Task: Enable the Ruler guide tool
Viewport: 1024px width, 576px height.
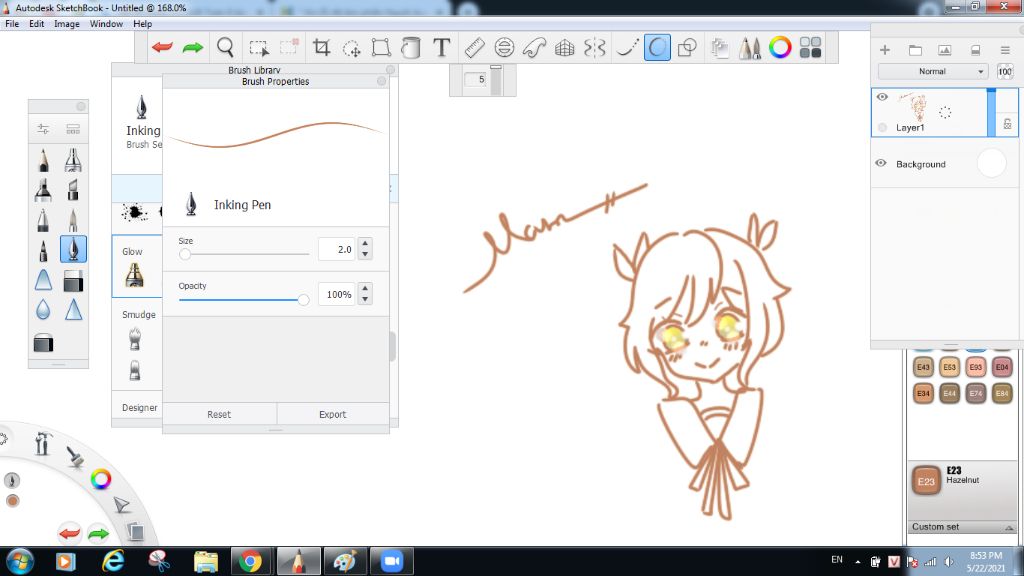Action: point(475,48)
